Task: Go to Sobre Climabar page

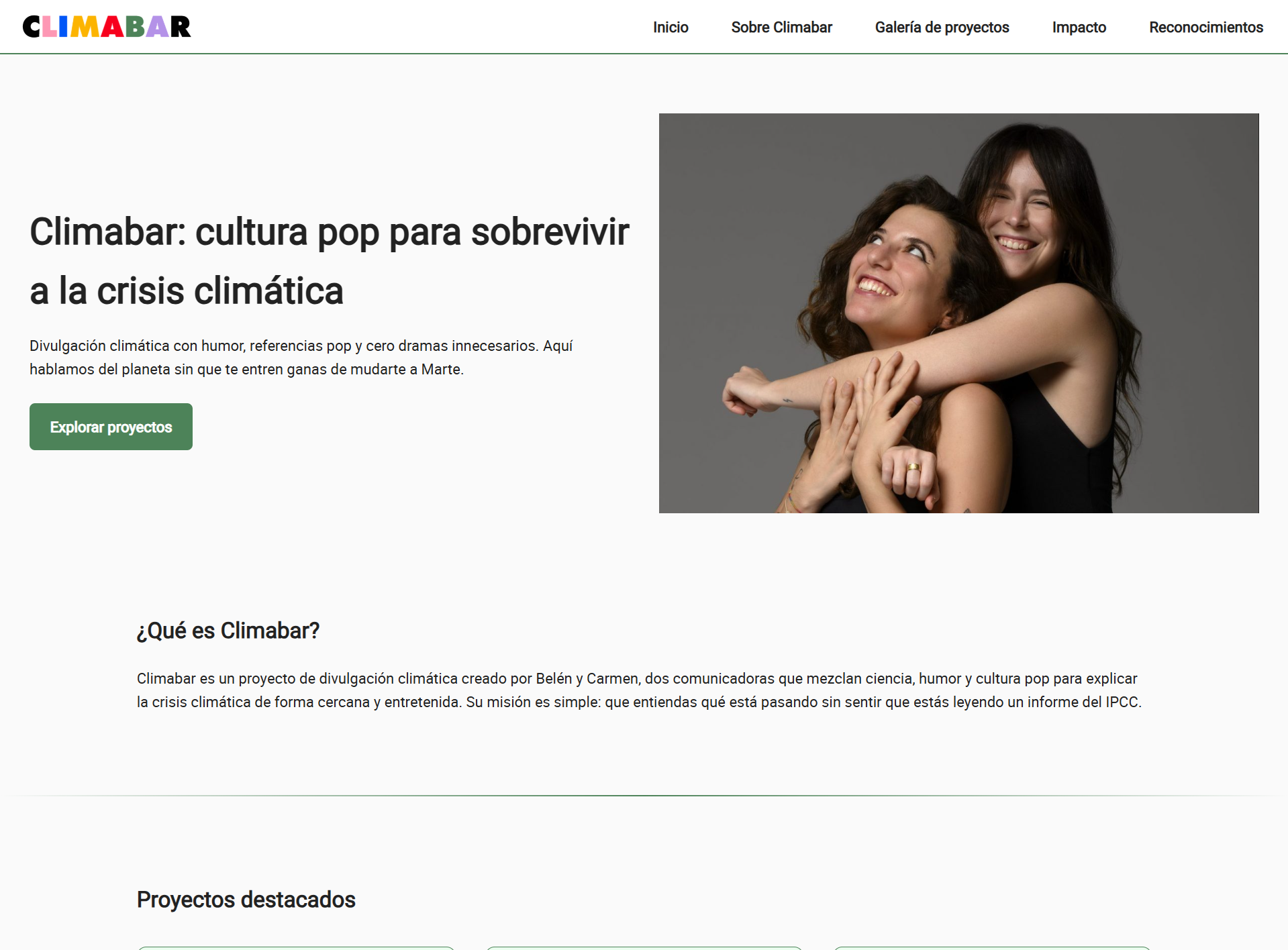Action: coord(781,28)
